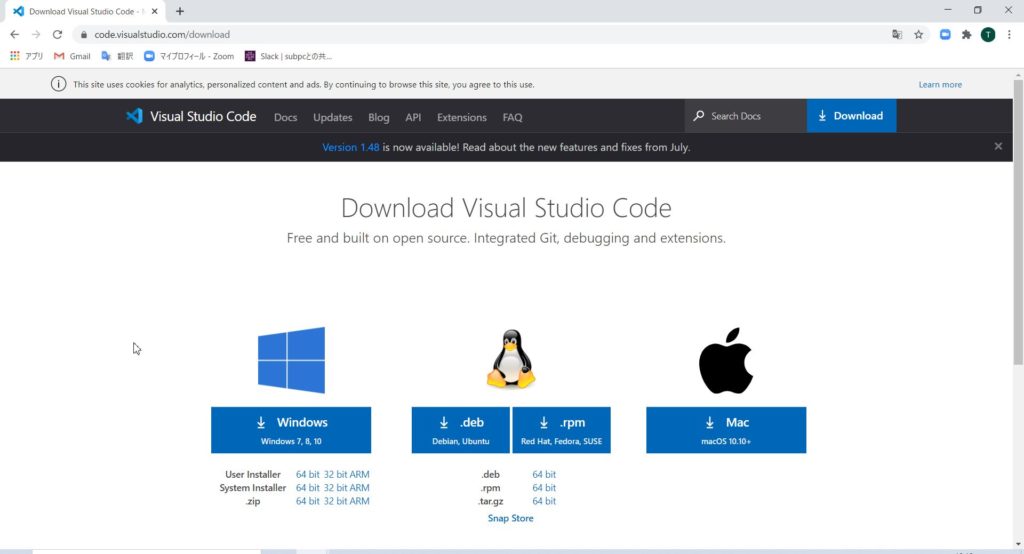Open the FAQ menu item
The image size is (1024, 554).
click(x=513, y=118)
